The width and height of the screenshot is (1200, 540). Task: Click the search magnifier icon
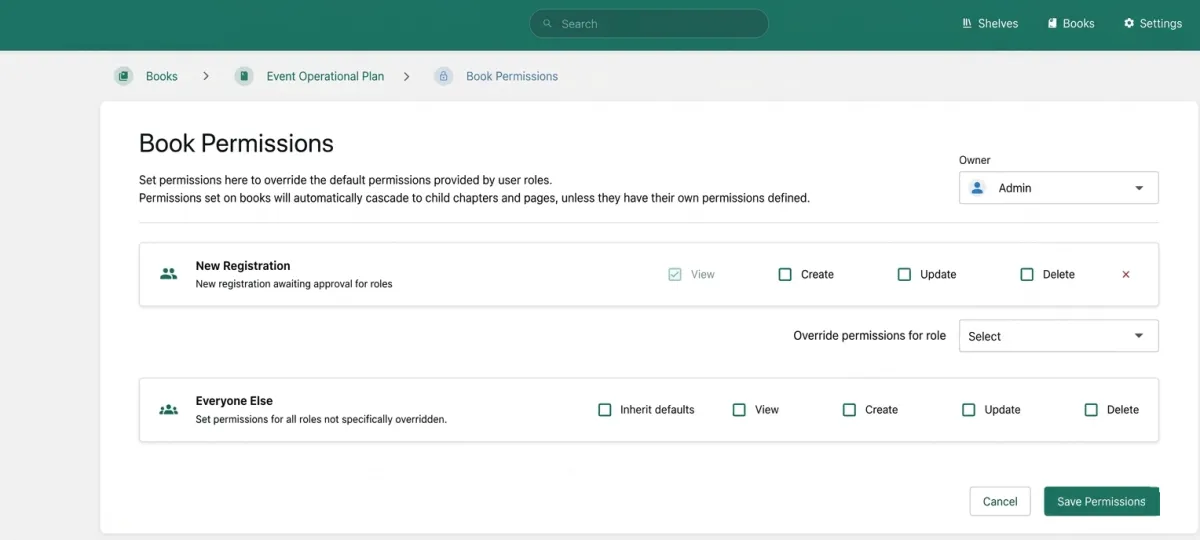[x=547, y=24]
